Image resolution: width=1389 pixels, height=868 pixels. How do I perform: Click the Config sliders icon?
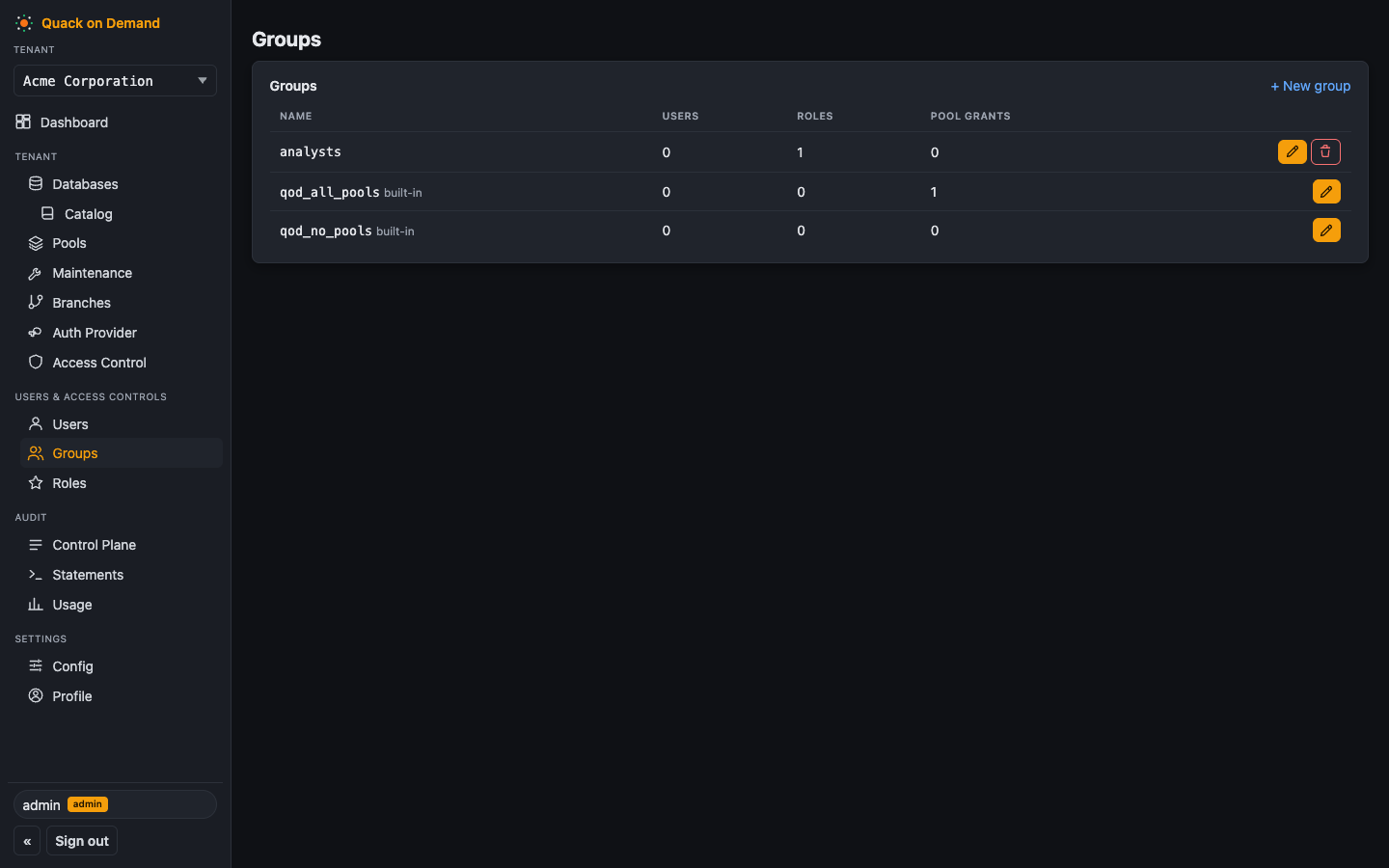36,665
